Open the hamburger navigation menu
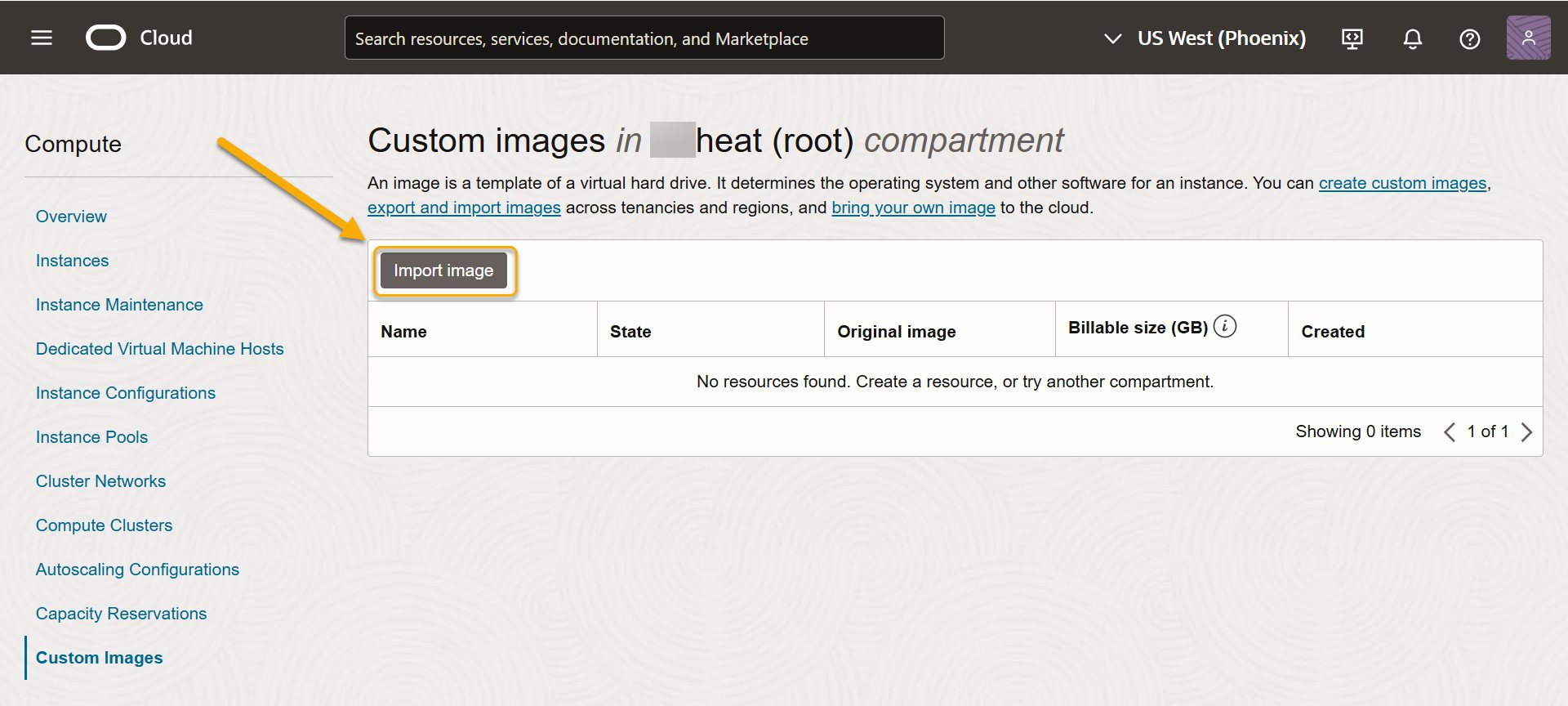This screenshot has height=706, width=1568. (x=42, y=38)
